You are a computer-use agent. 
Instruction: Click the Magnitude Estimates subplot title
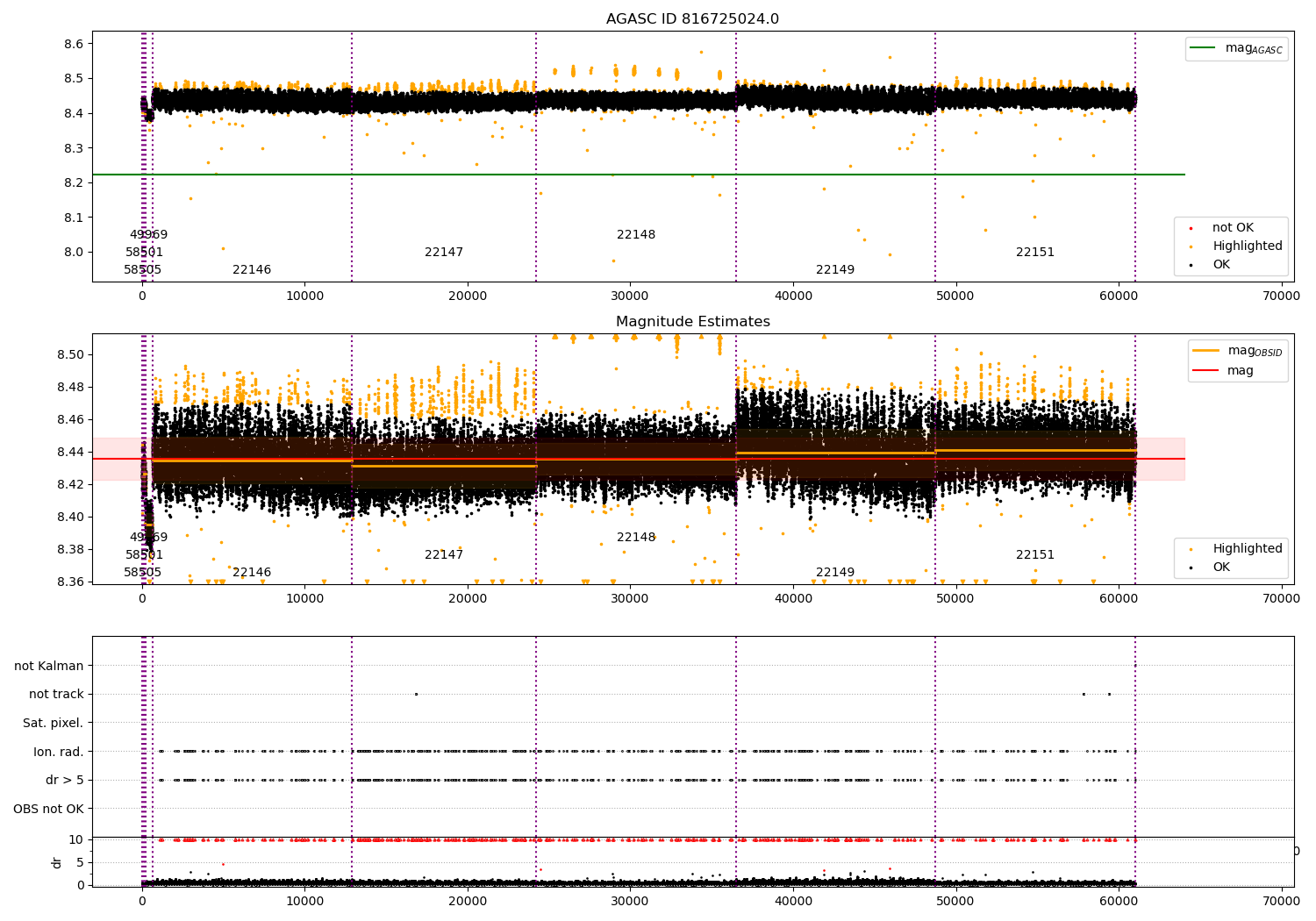coord(692,322)
